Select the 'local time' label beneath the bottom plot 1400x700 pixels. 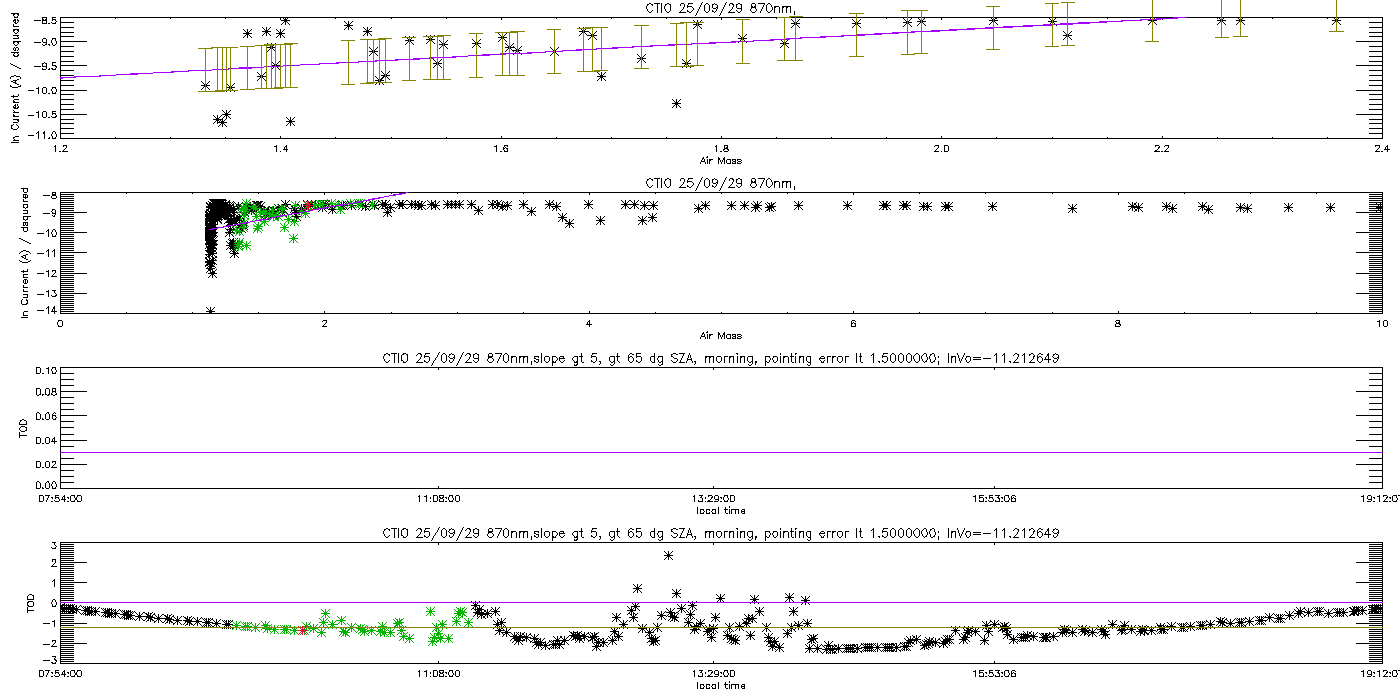point(720,685)
